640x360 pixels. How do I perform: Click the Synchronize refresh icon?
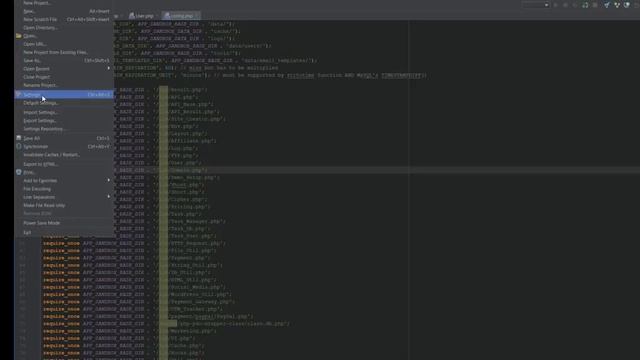(x=19, y=146)
